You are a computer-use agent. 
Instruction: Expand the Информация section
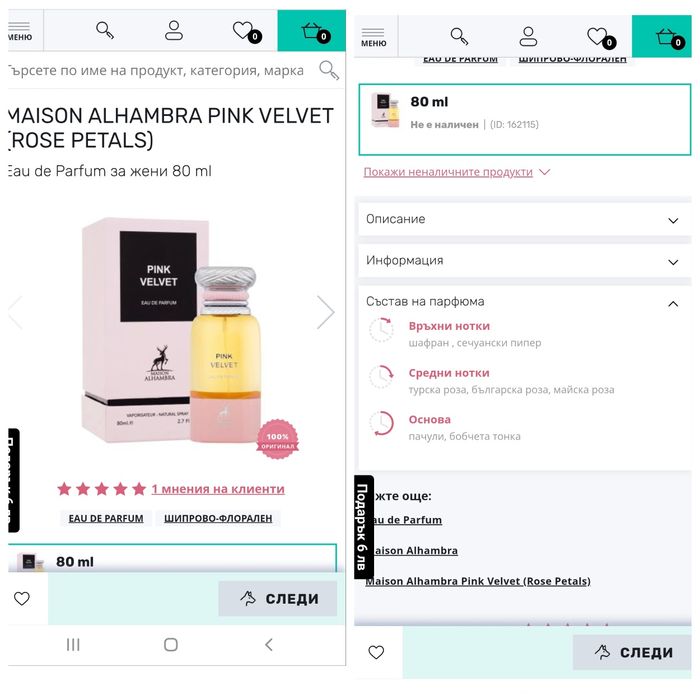pos(525,260)
